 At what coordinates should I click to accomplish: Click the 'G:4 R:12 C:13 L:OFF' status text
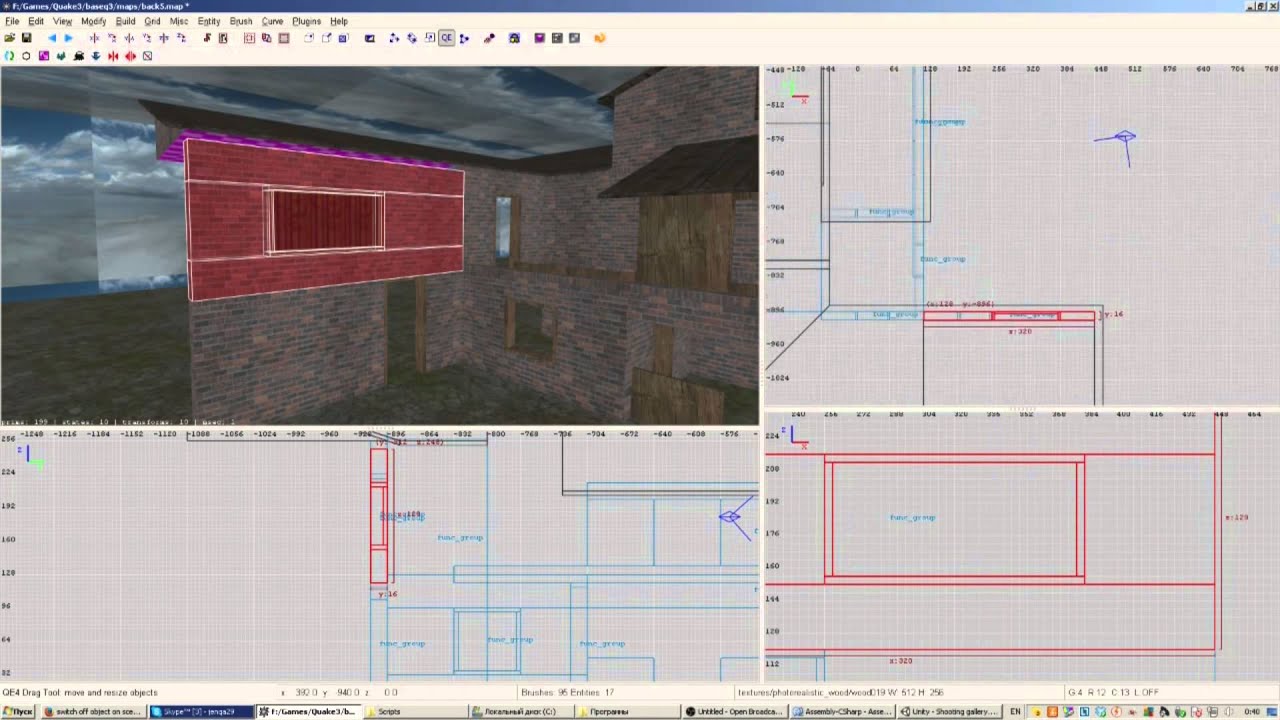[x=1114, y=692]
